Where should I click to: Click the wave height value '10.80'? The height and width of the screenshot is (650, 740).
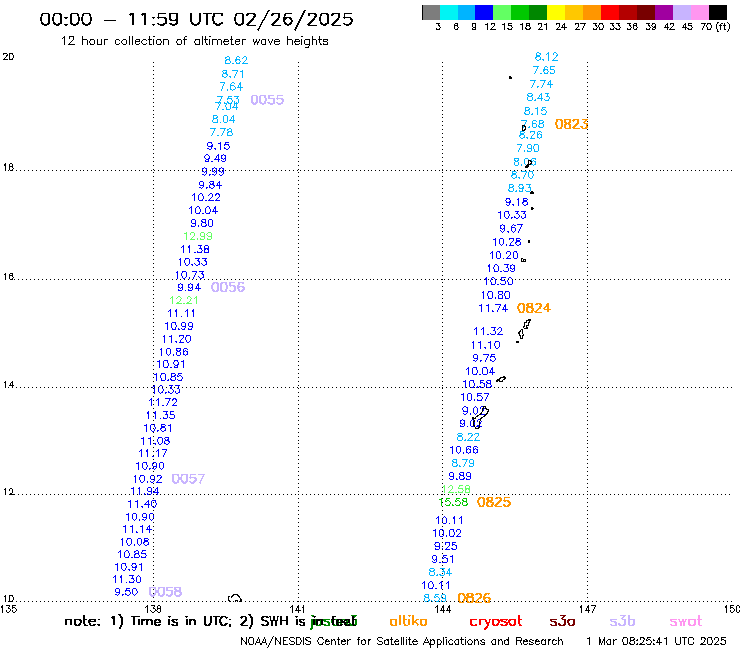click(x=496, y=295)
